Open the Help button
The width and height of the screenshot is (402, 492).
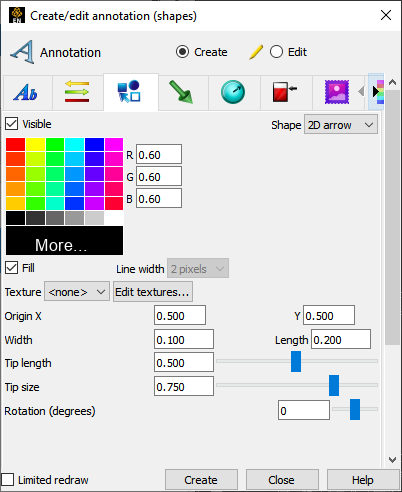click(363, 480)
